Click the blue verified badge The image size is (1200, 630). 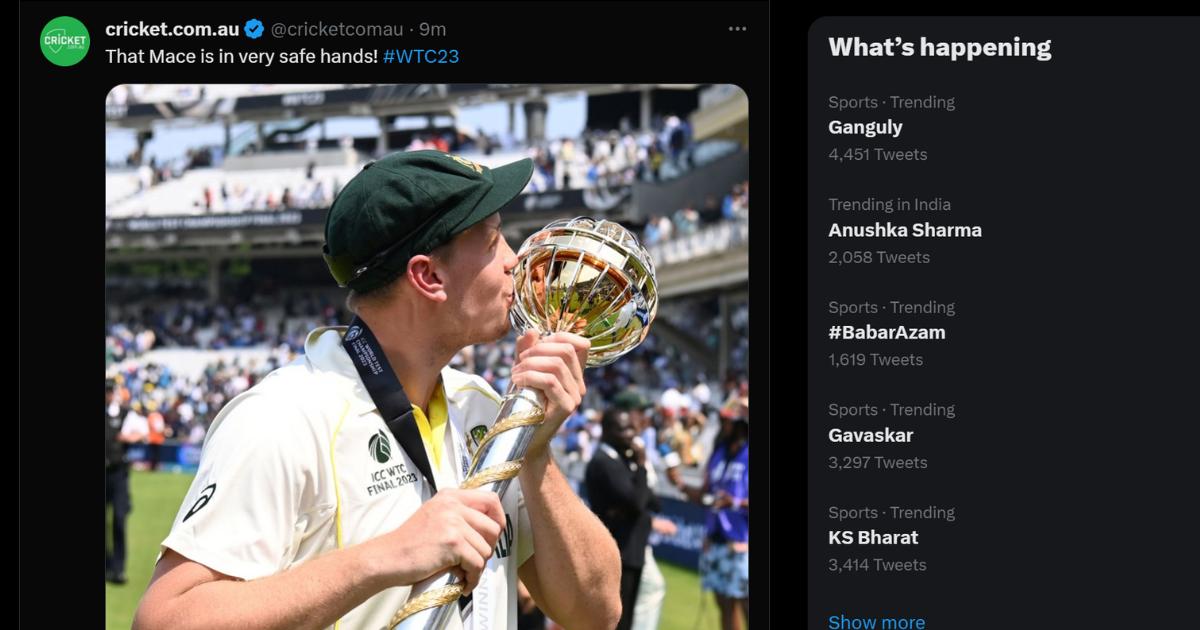(x=254, y=29)
